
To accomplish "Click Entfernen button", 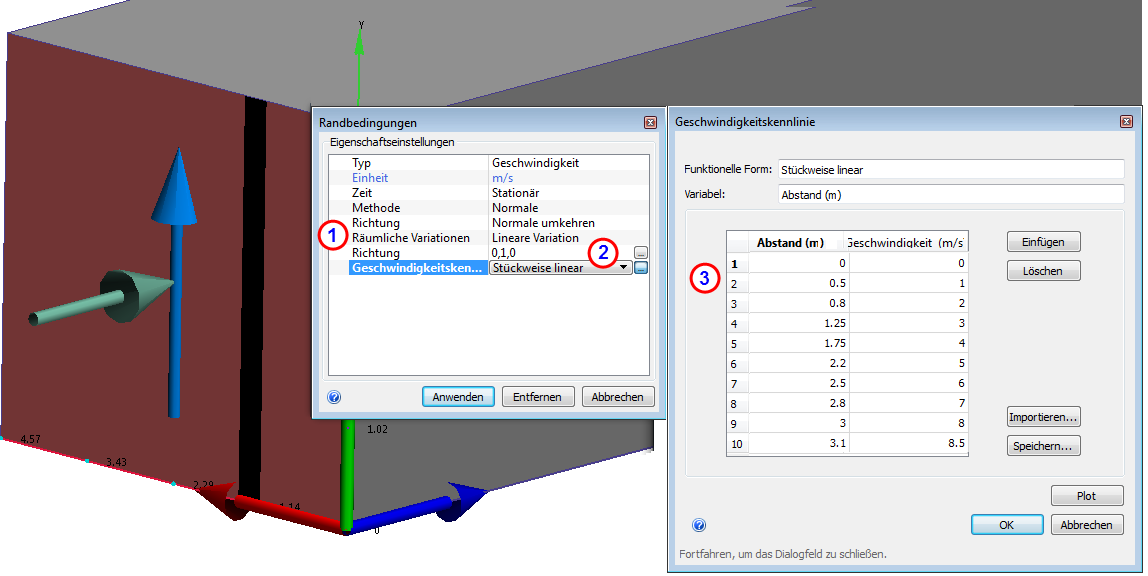I will coord(537,397).
